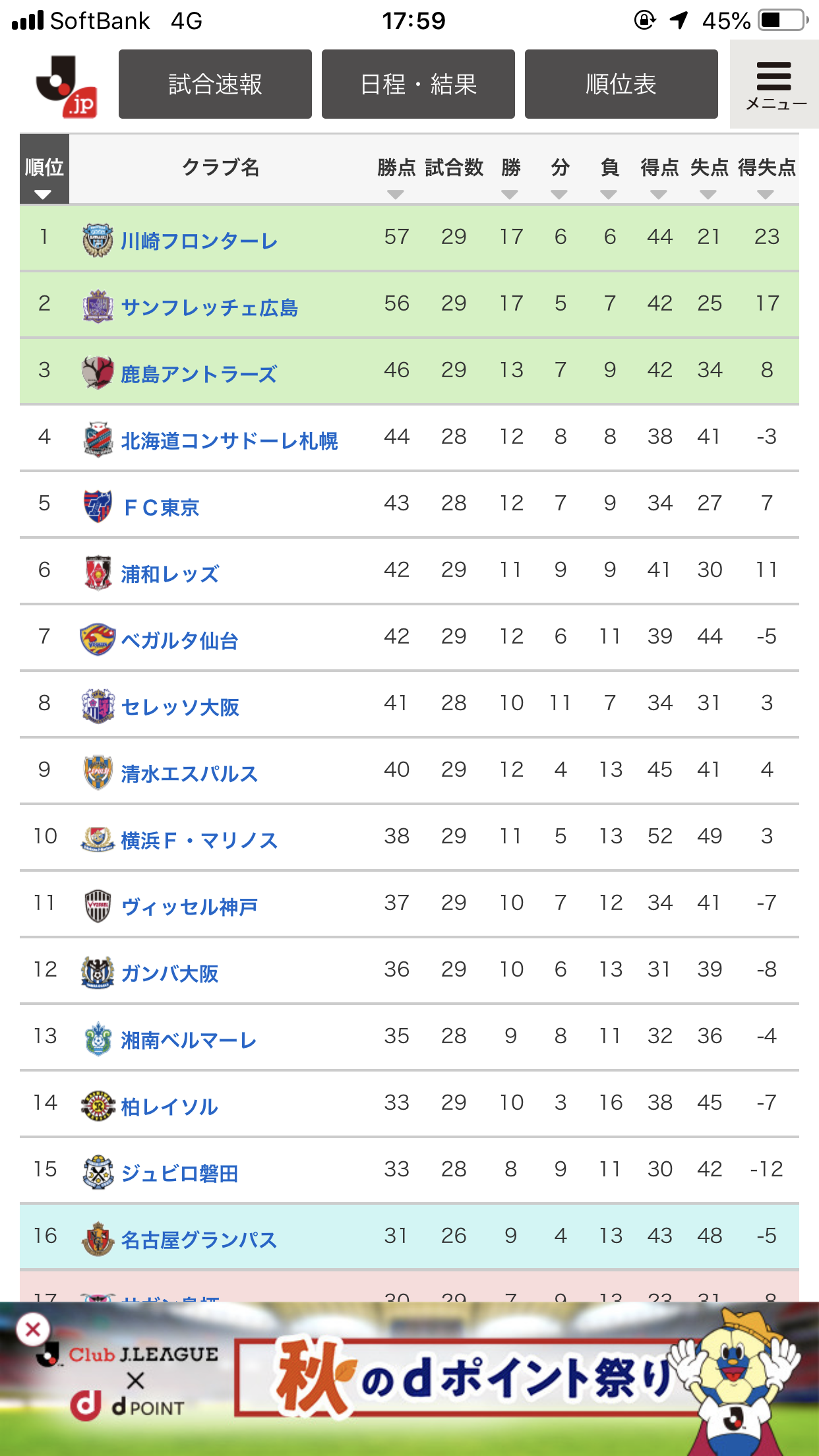Tap the Urawa Reds club crest
The height and width of the screenshot is (1456, 819).
(98, 572)
